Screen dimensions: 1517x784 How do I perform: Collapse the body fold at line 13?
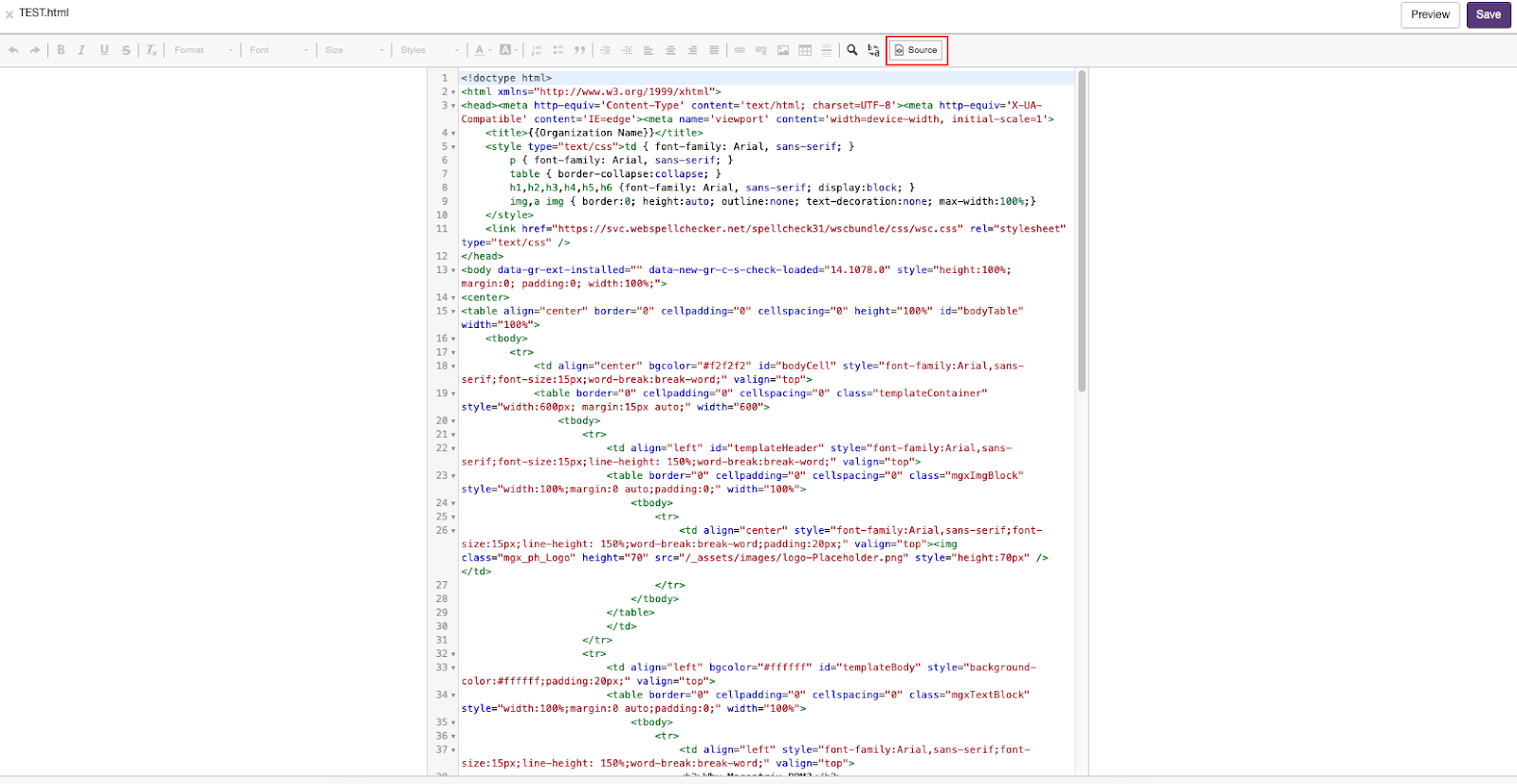click(x=454, y=270)
